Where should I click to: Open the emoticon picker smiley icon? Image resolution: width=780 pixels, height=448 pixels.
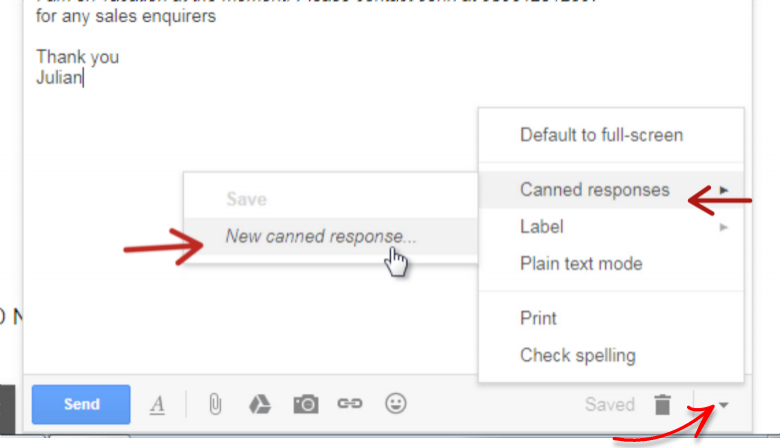pyautogui.click(x=395, y=403)
